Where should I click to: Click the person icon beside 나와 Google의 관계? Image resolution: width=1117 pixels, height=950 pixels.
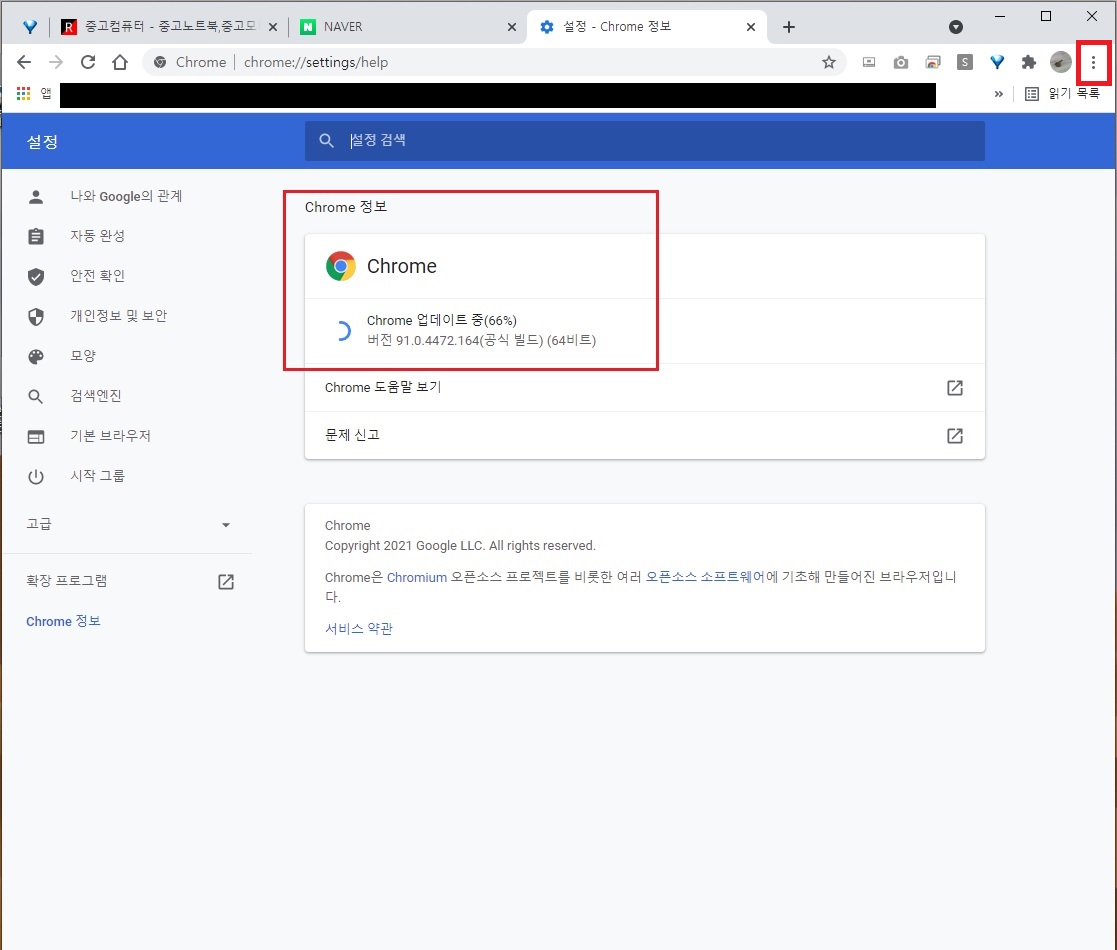coord(36,197)
